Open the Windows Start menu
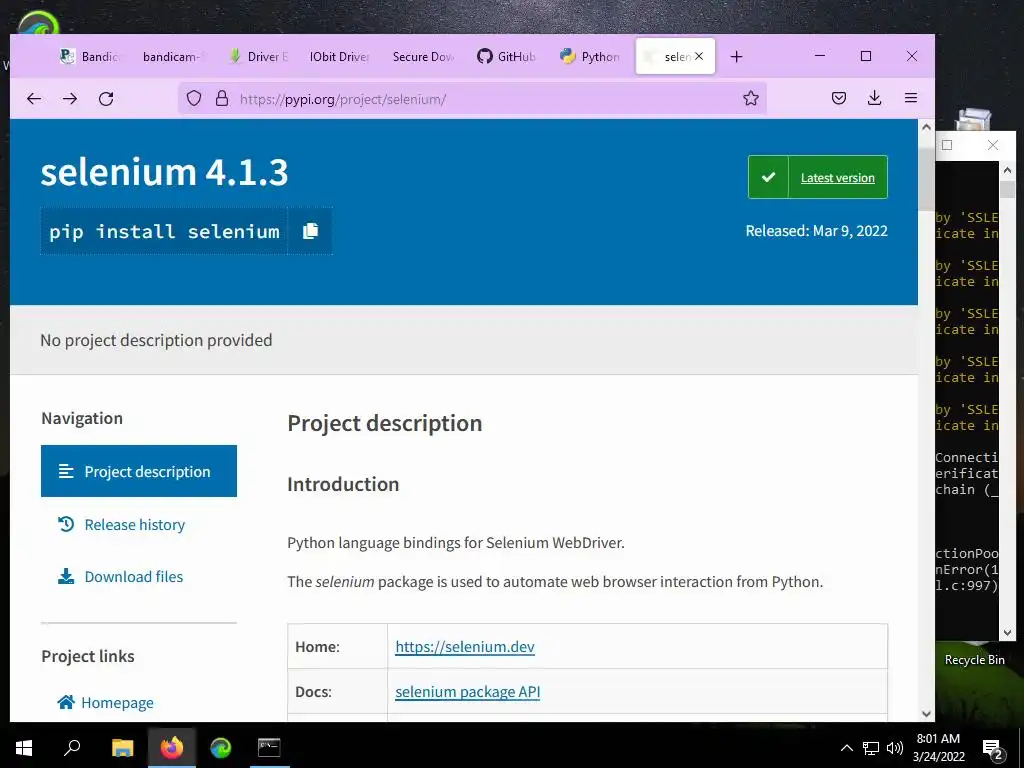 click(x=24, y=747)
